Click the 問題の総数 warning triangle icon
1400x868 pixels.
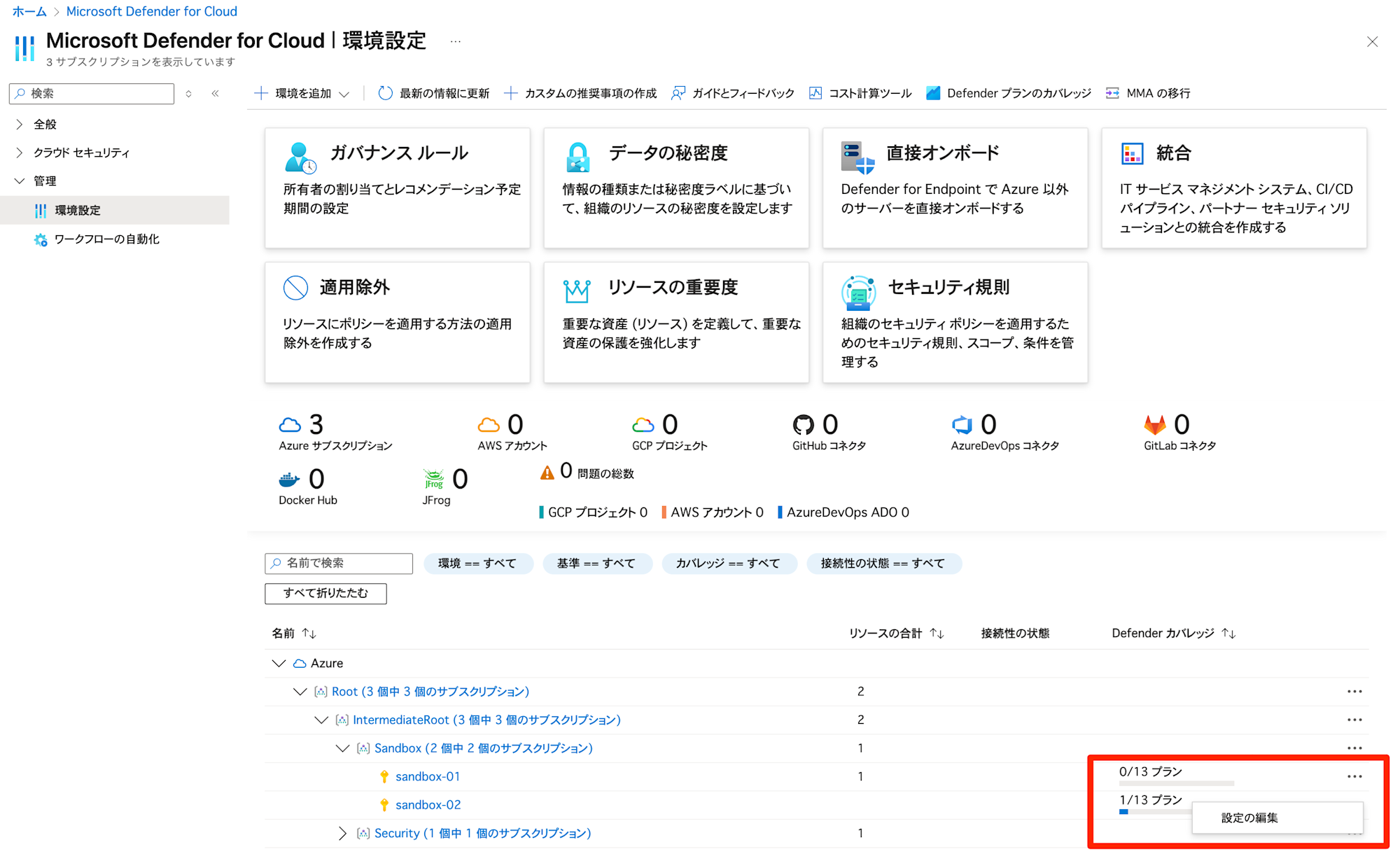pyautogui.click(x=547, y=473)
